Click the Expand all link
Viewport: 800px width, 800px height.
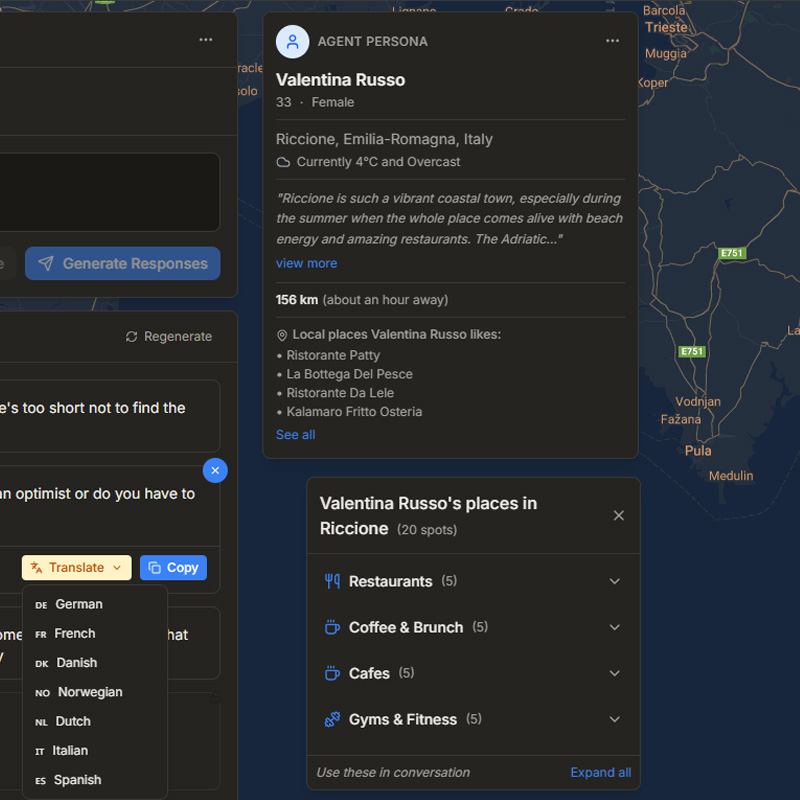coord(600,772)
